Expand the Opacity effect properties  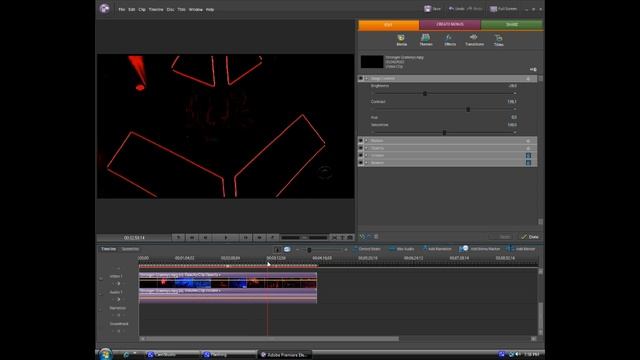(367, 148)
